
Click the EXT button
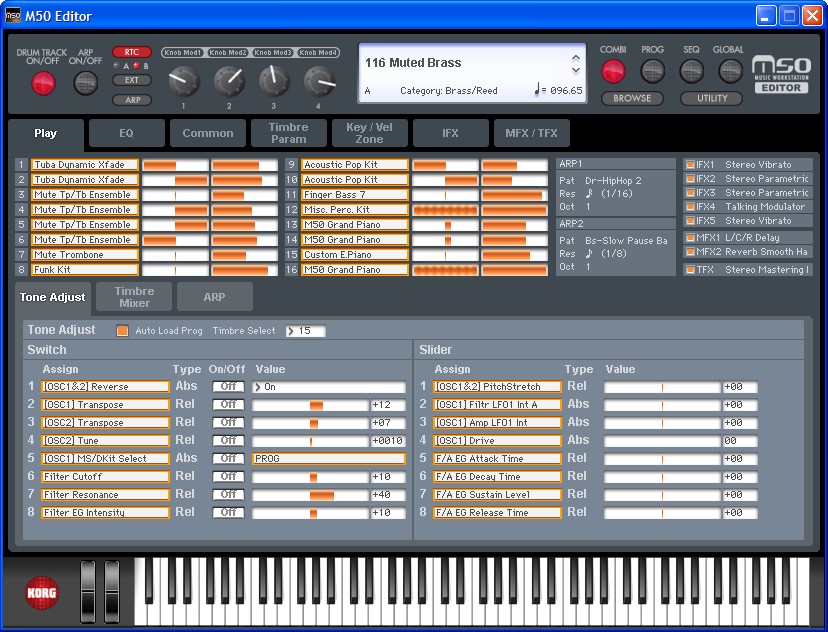pos(131,80)
